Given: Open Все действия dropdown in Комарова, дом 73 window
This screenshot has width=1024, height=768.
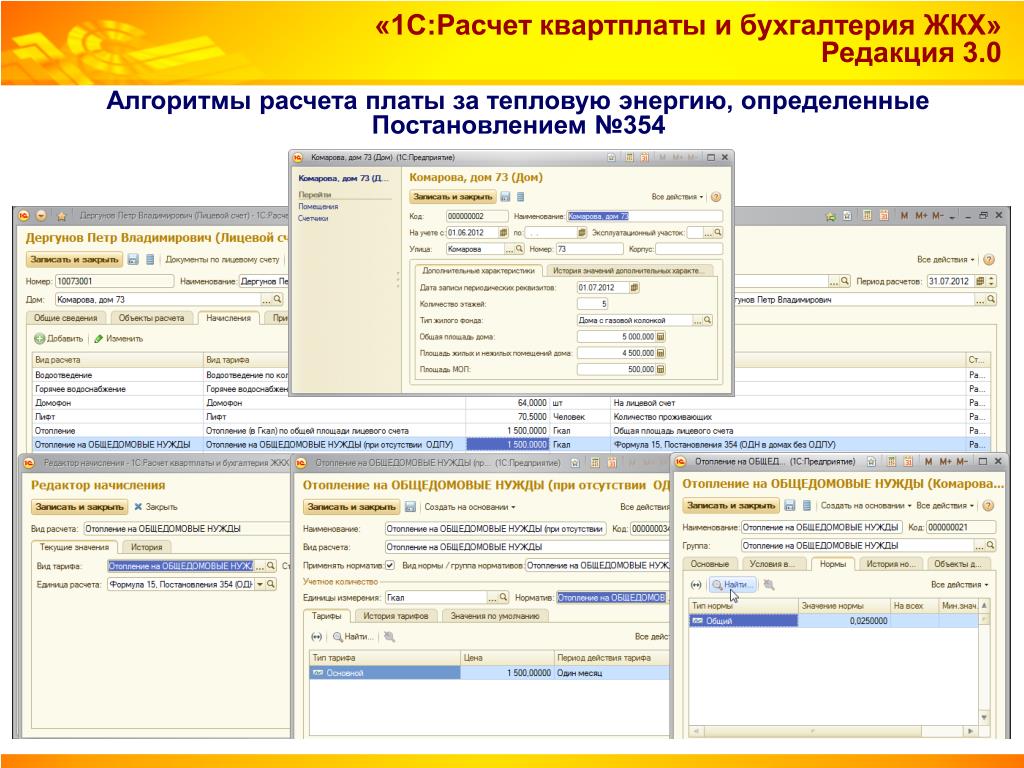Looking at the screenshot, I should [677, 197].
